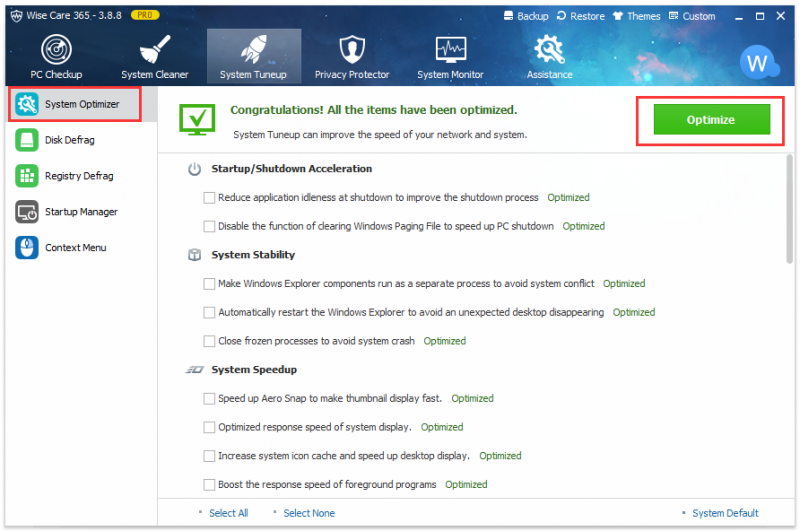This screenshot has height=531, width=800.
Task: Click the Startup Manager sidebar icon
Action: coord(27,212)
